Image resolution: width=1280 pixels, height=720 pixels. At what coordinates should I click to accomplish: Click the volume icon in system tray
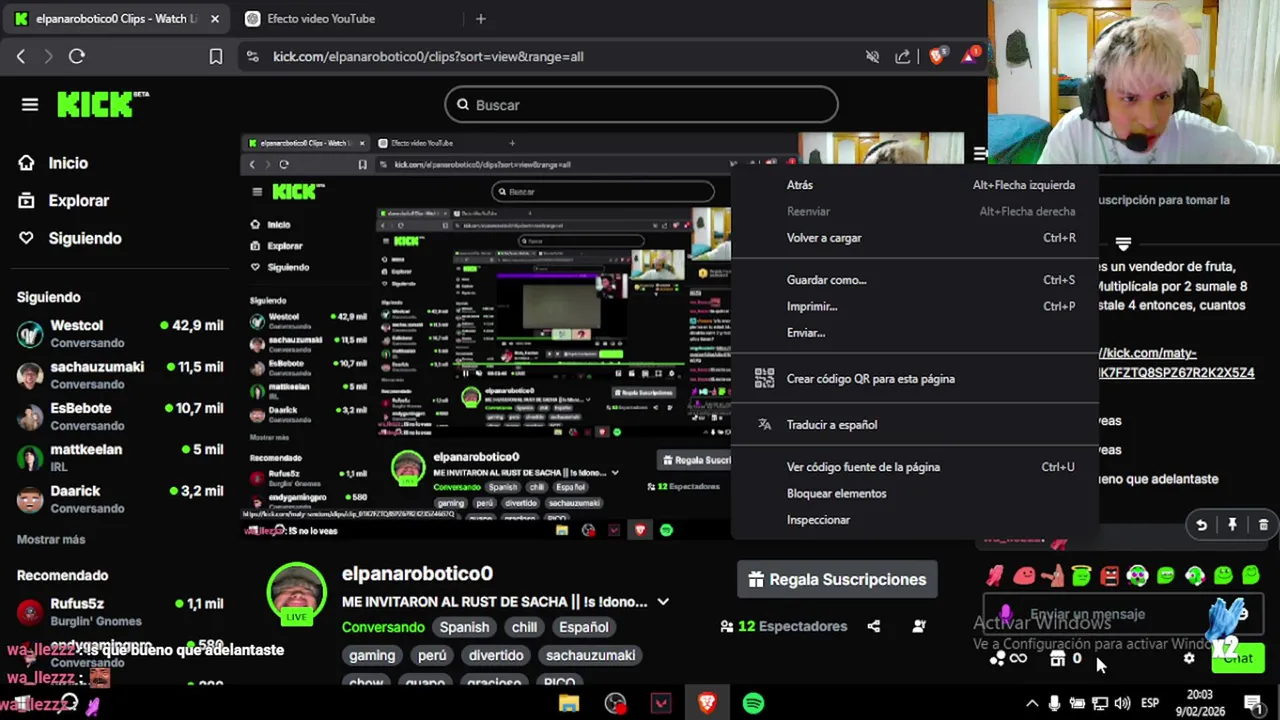point(1122,704)
